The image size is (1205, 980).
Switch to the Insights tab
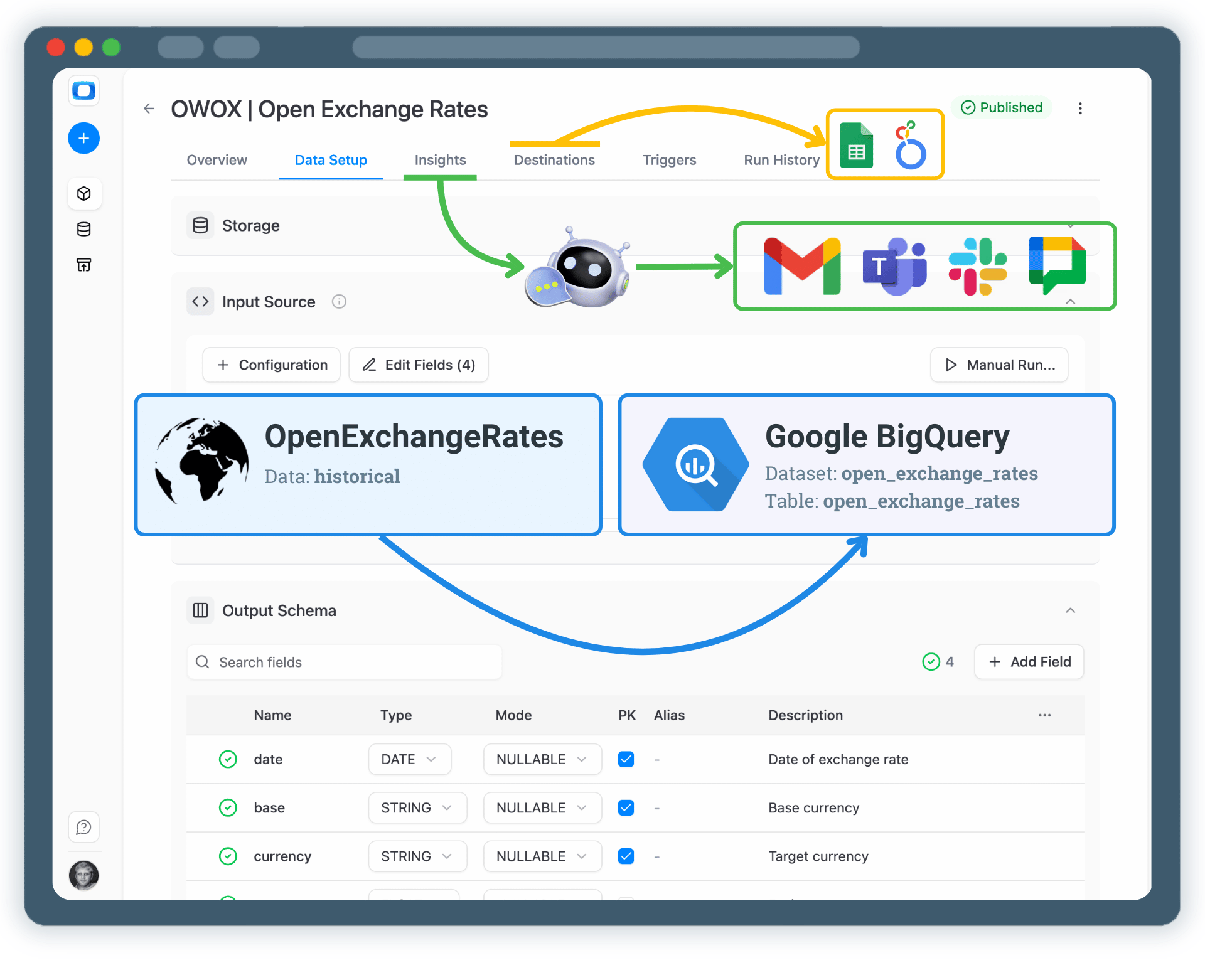(439, 160)
